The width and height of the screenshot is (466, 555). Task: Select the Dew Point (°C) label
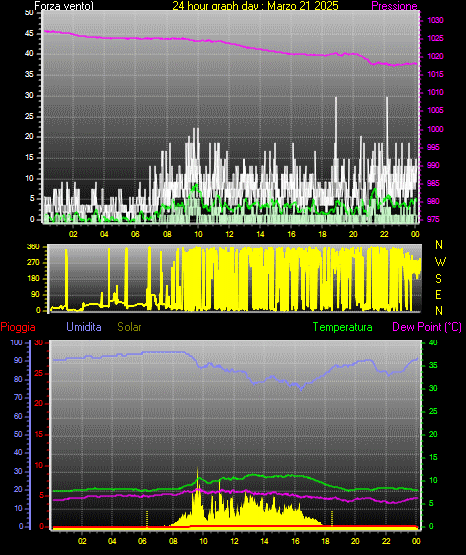(x=427, y=327)
